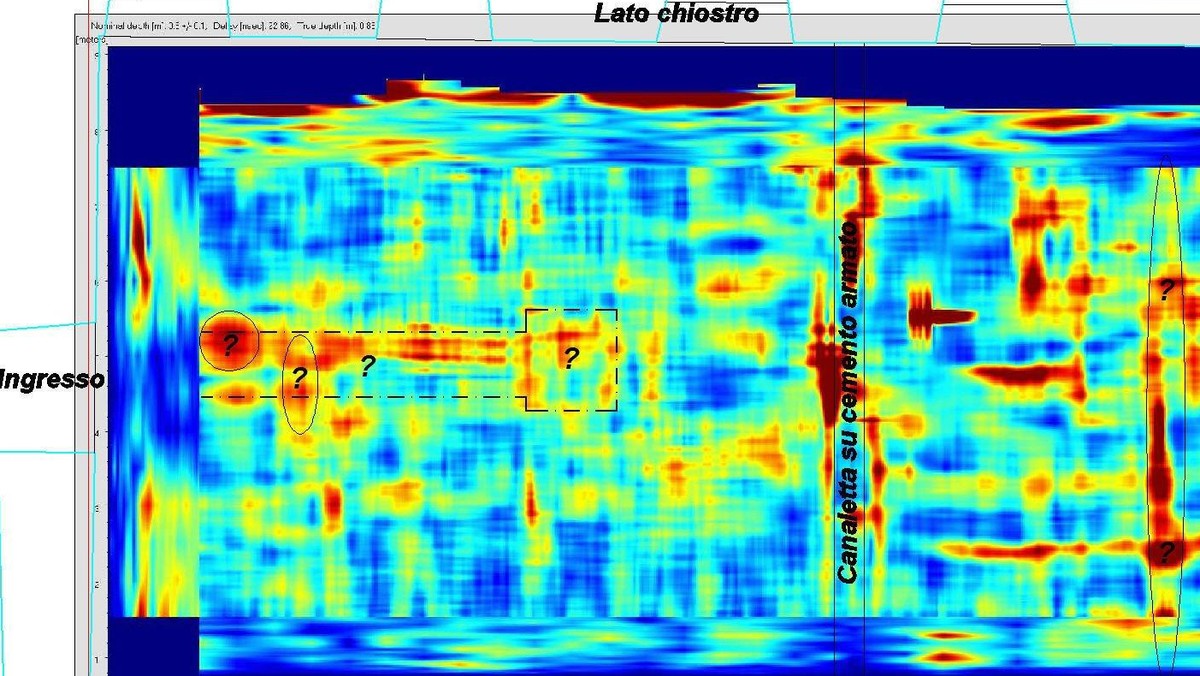Click the number 4 on vertical axis
The width and height of the screenshot is (1200, 676).
click(96, 433)
